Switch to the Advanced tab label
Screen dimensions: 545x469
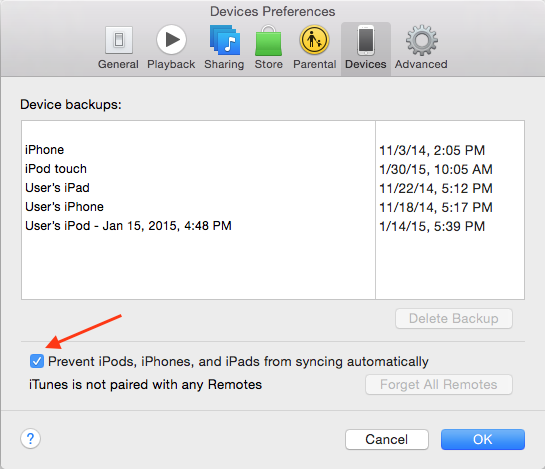point(421,64)
